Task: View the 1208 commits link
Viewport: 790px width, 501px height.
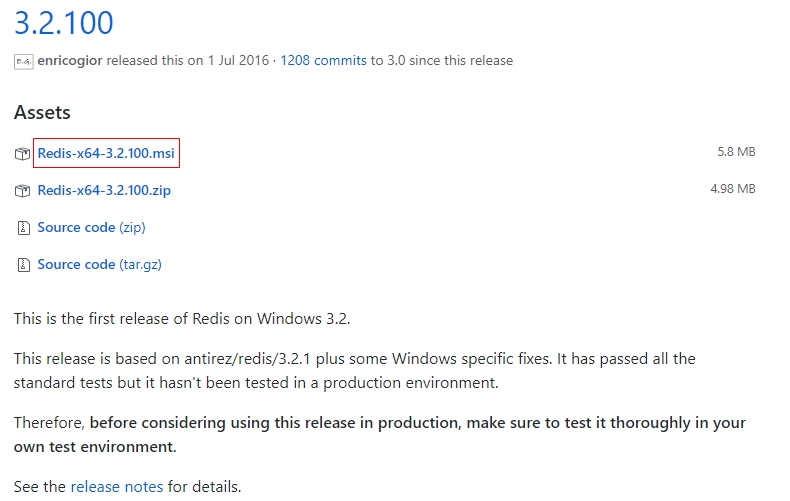Action: (x=323, y=60)
